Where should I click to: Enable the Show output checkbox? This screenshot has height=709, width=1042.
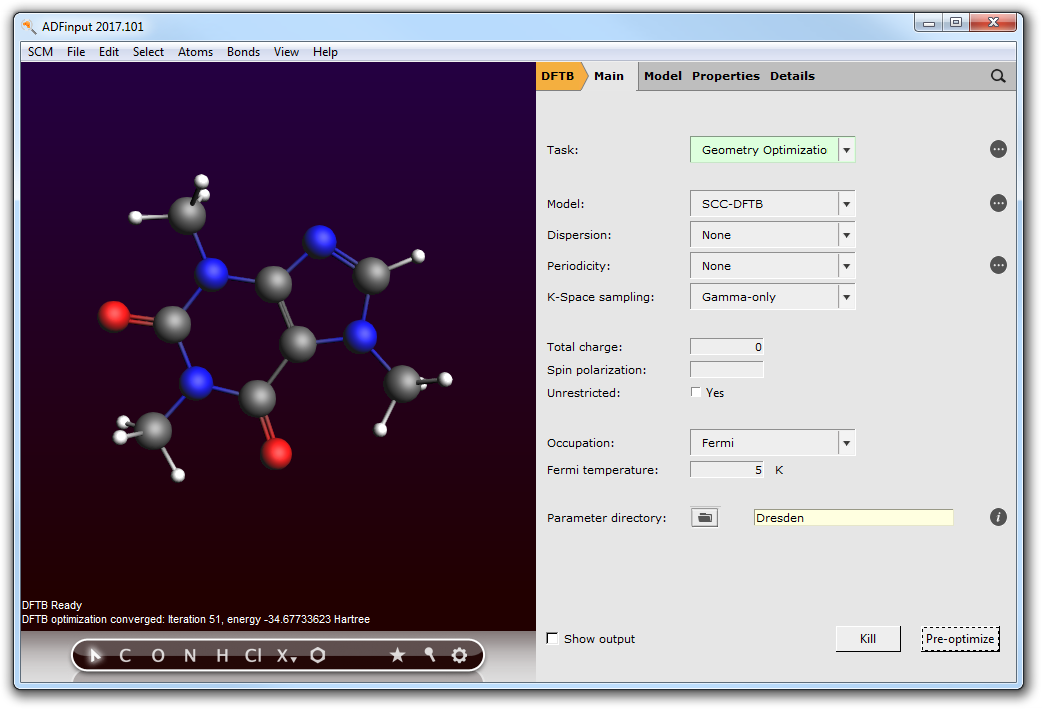[552, 639]
